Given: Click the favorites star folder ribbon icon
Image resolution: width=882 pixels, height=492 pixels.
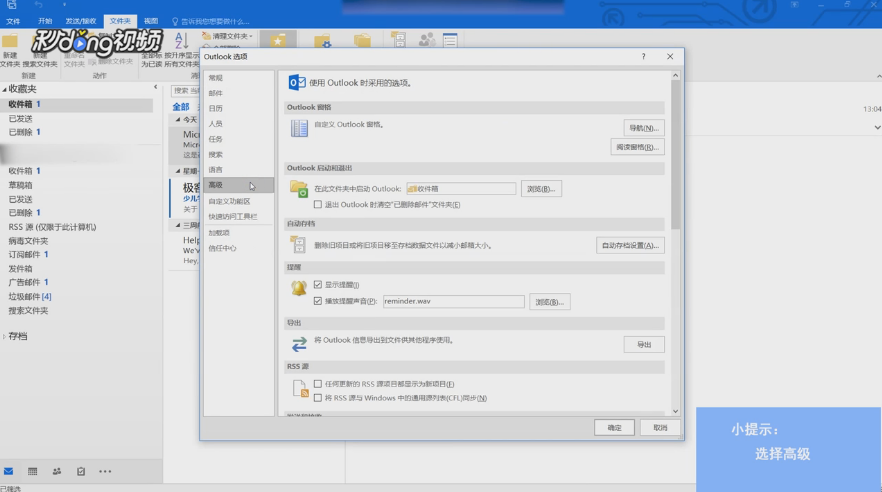Looking at the screenshot, I should [278, 41].
